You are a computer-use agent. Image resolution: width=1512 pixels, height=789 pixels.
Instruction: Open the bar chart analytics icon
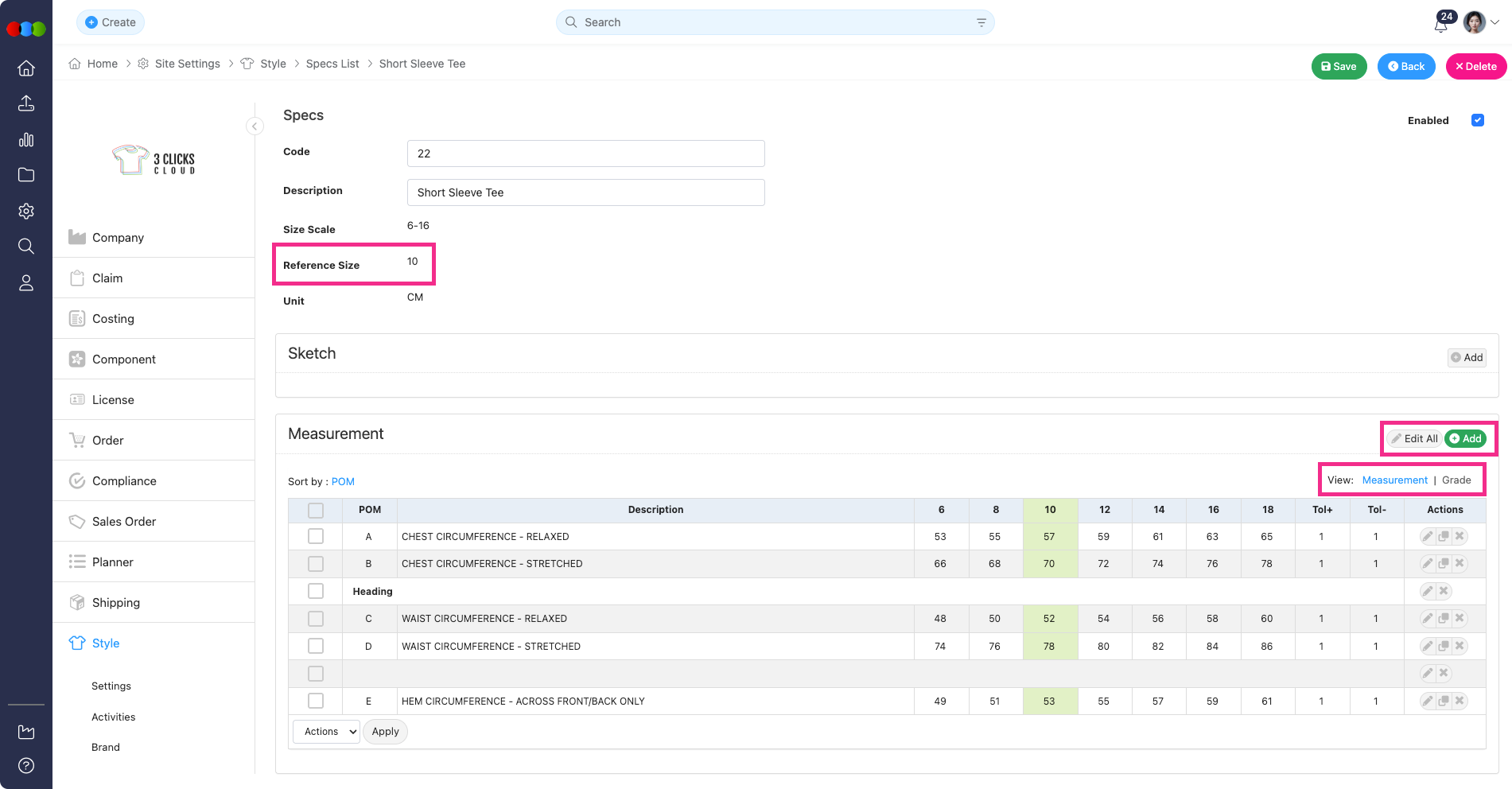click(26, 140)
